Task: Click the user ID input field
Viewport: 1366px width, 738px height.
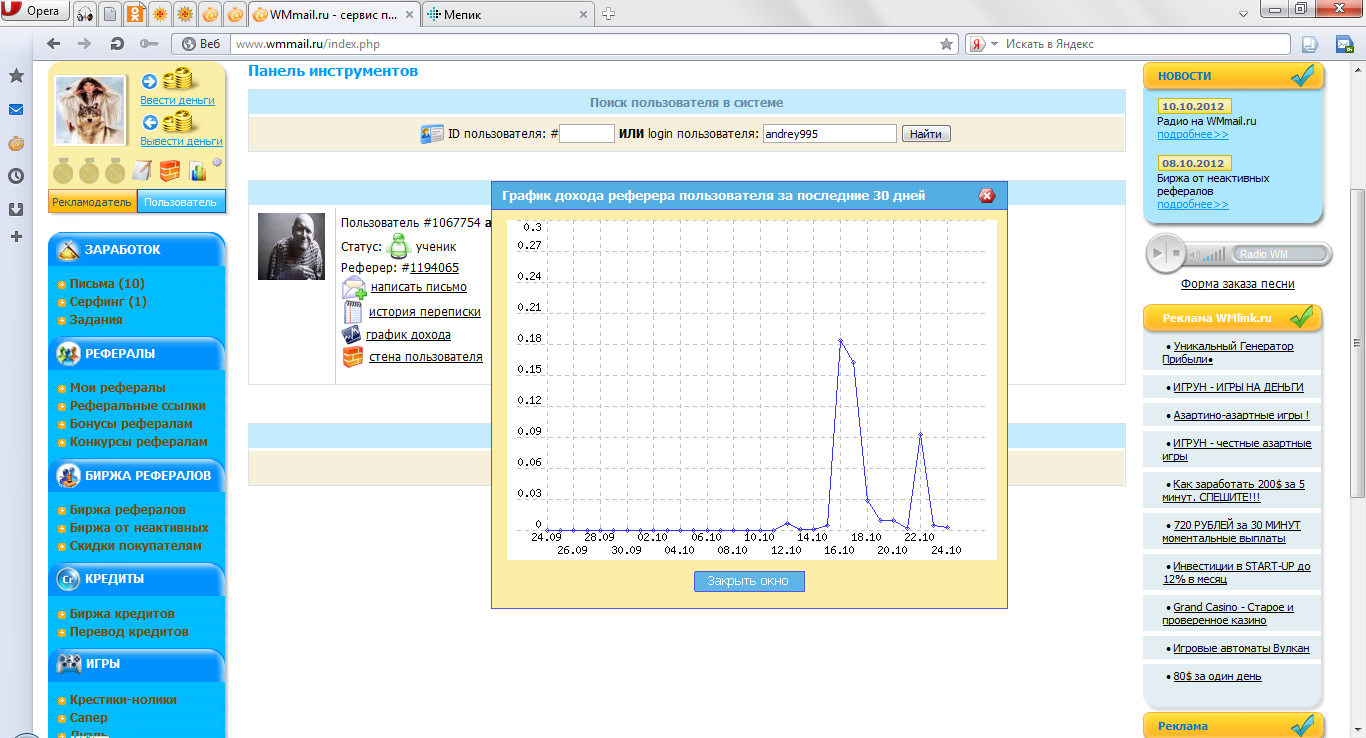Action: pos(587,134)
